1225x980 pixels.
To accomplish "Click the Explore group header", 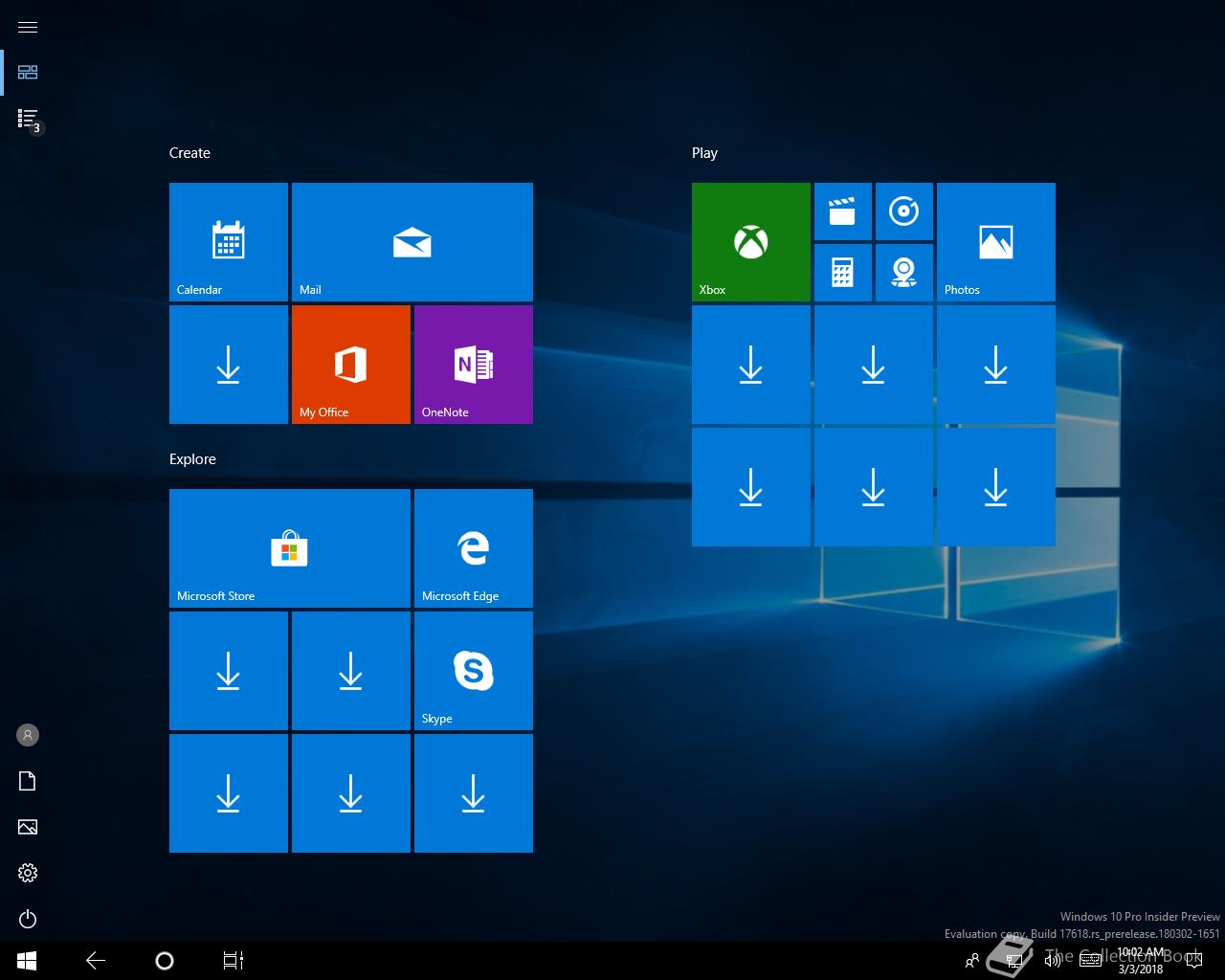I will [192, 459].
